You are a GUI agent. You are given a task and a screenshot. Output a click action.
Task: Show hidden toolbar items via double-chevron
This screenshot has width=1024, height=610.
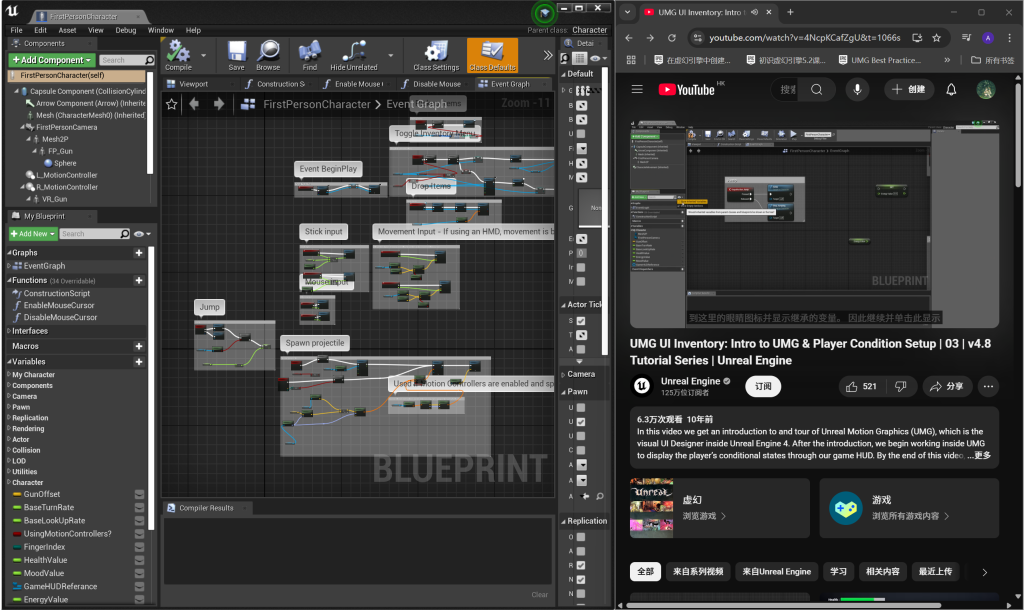tap(548, 56)
